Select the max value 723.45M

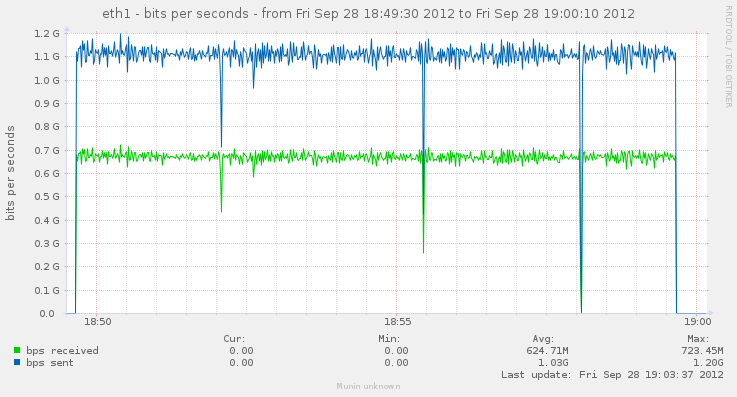(x=702, y=350)
